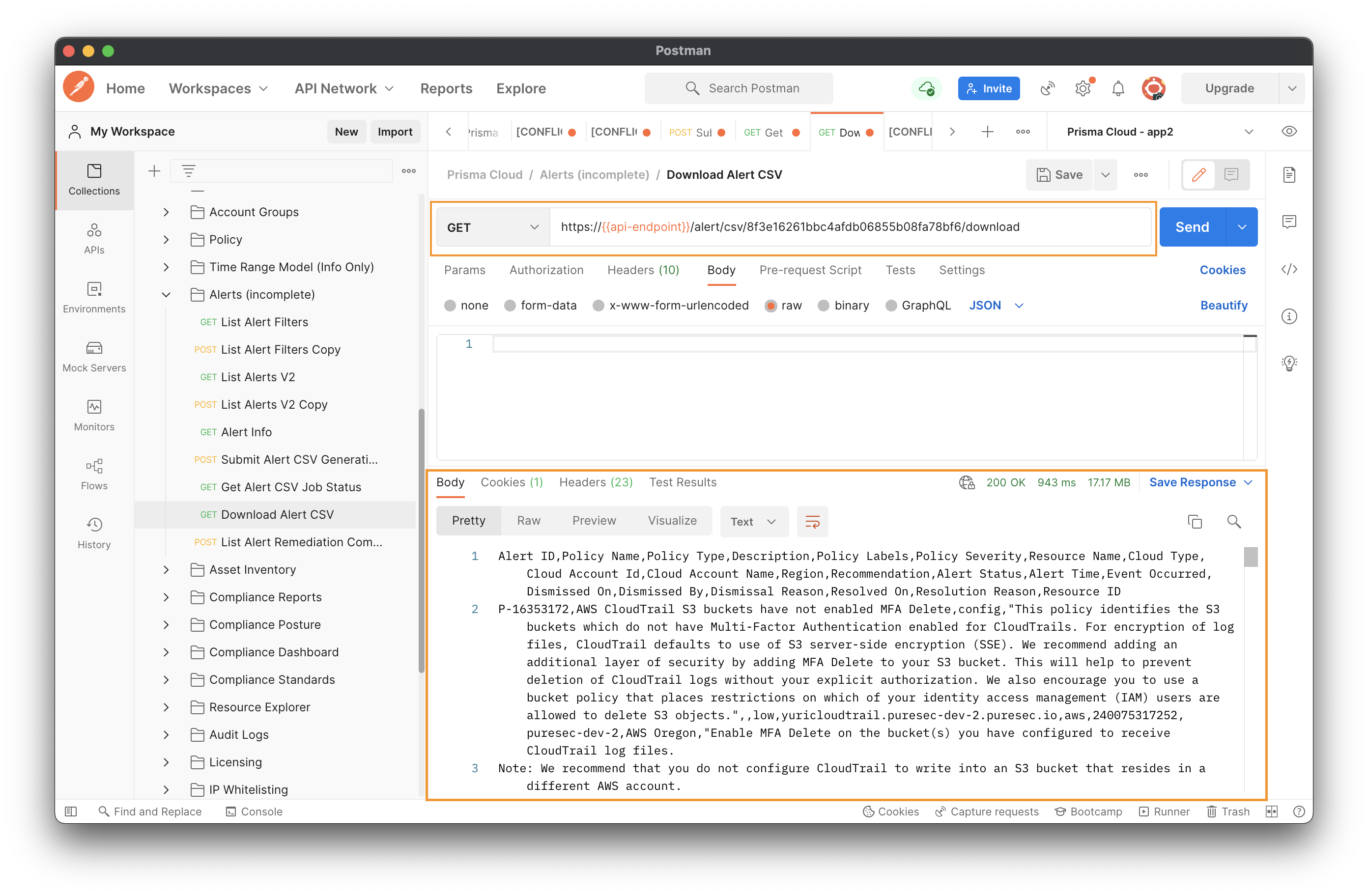Select the GraphQL body type
This screenshot has width=1368, height=896.
[891, 305]
